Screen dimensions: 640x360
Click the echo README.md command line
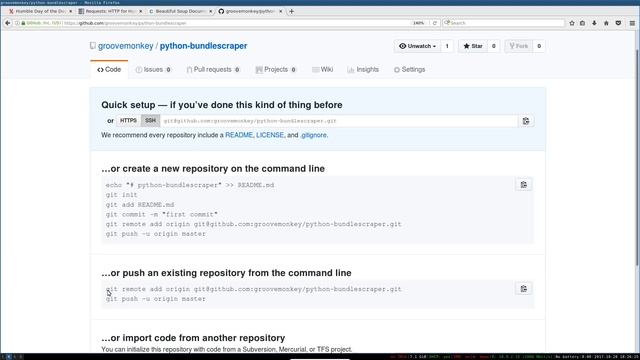click(190, 185)
